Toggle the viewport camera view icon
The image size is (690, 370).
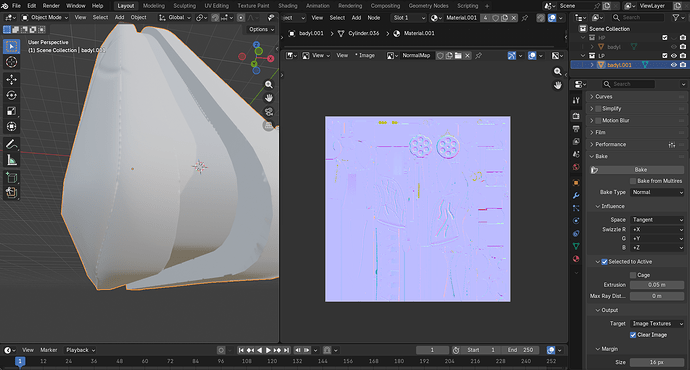coord(269,112)
